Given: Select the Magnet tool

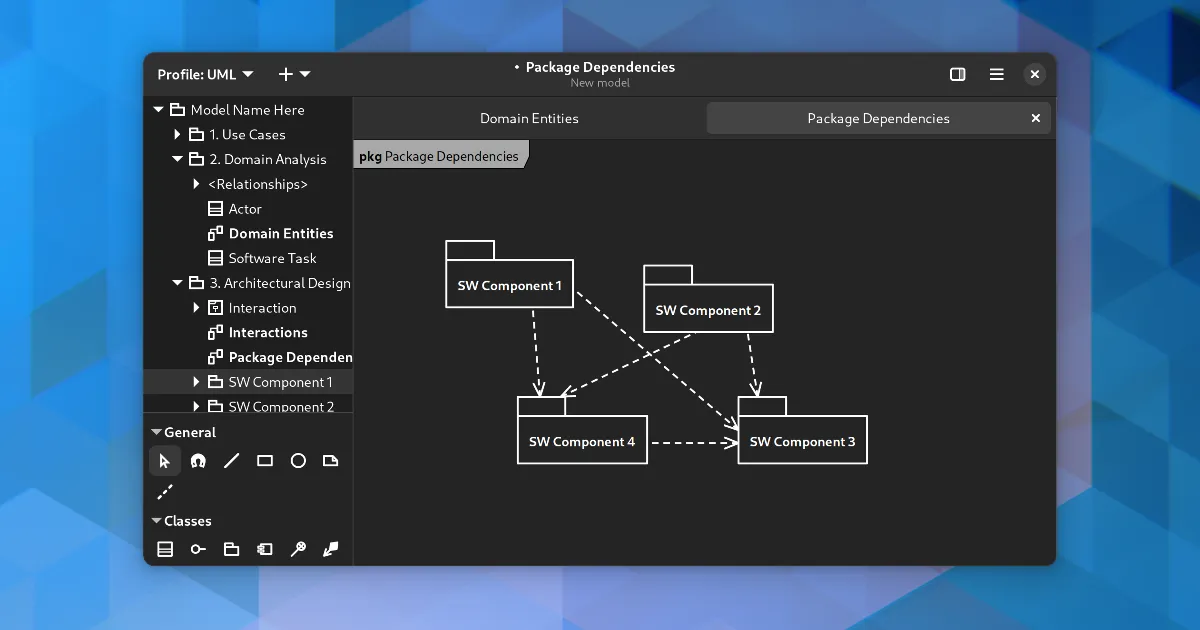Looking at the screenshot, I should pos(198,461).
